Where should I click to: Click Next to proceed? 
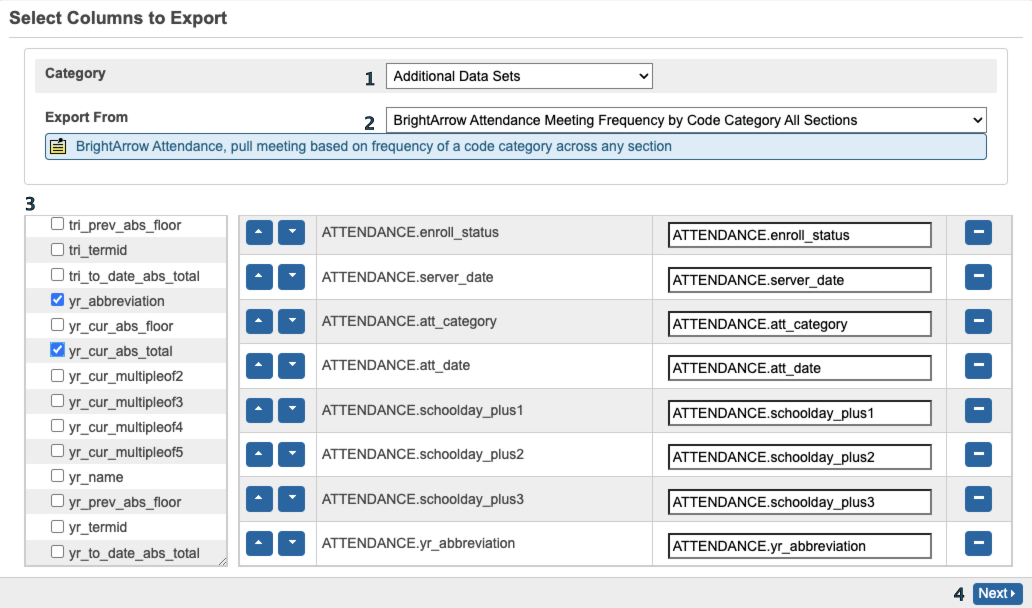coord(997,594)
